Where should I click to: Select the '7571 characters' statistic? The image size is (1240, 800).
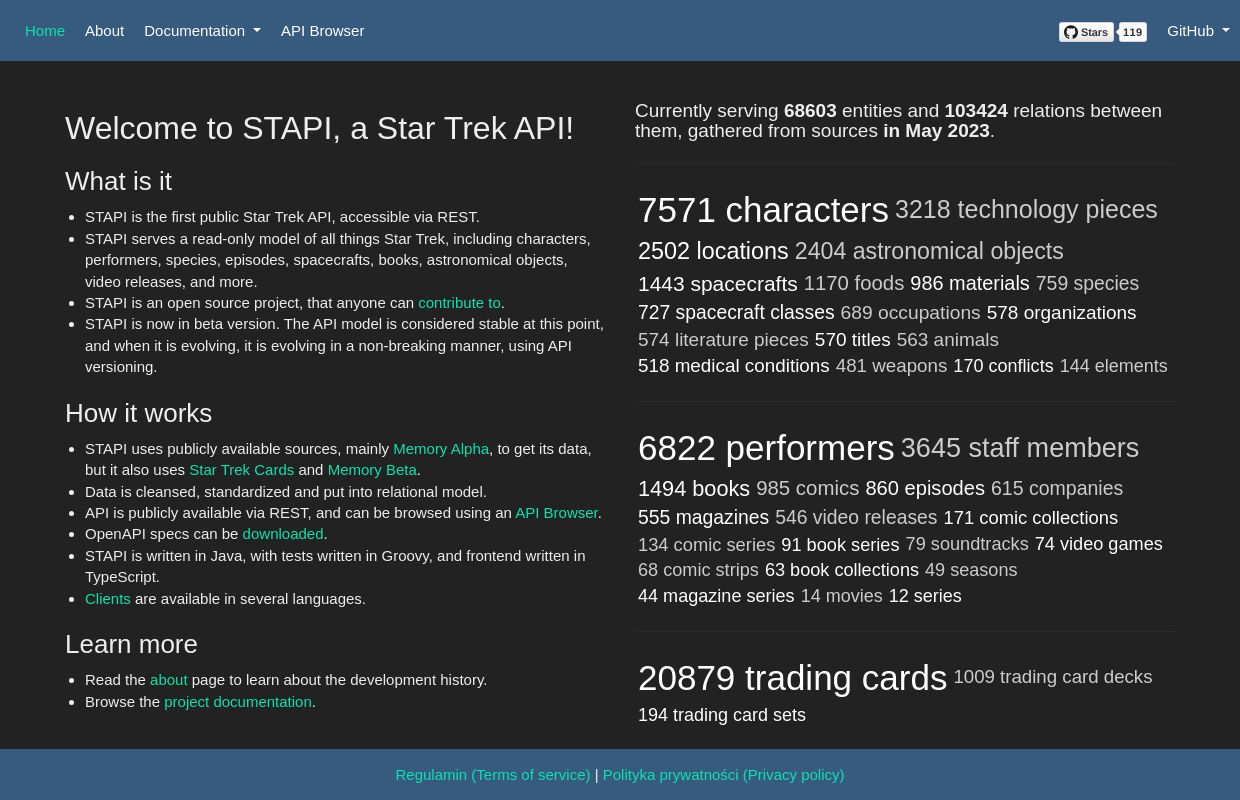pyautogui.click(x=763, y=210)
